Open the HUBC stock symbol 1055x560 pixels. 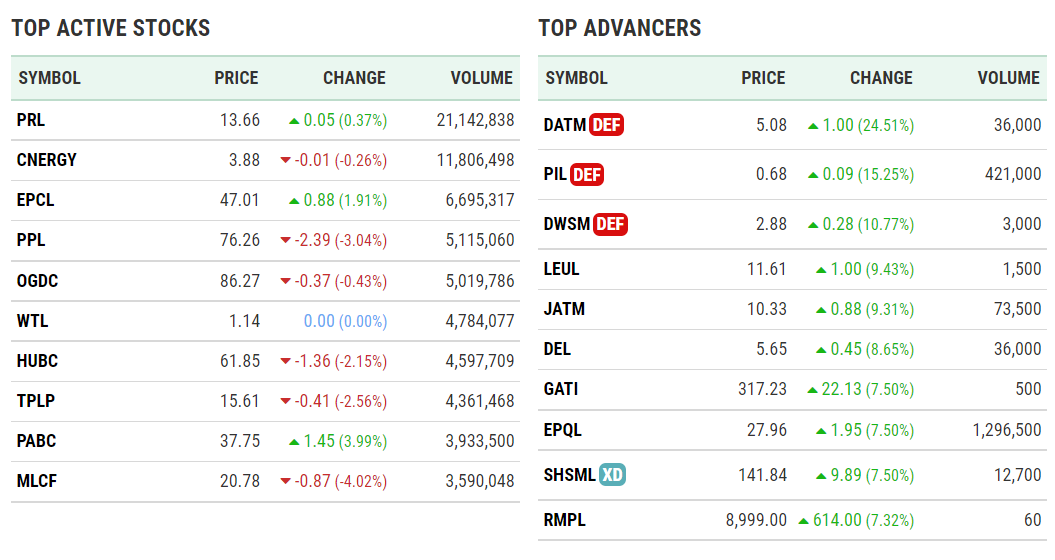(37, 361)
